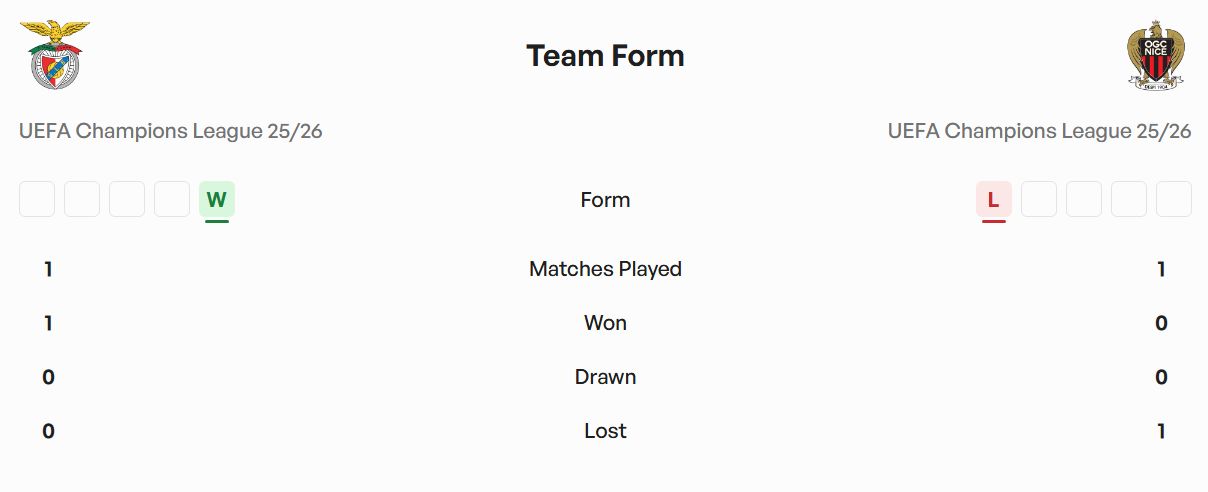Click Benfica's leftmost empty form box

[37, 200]
